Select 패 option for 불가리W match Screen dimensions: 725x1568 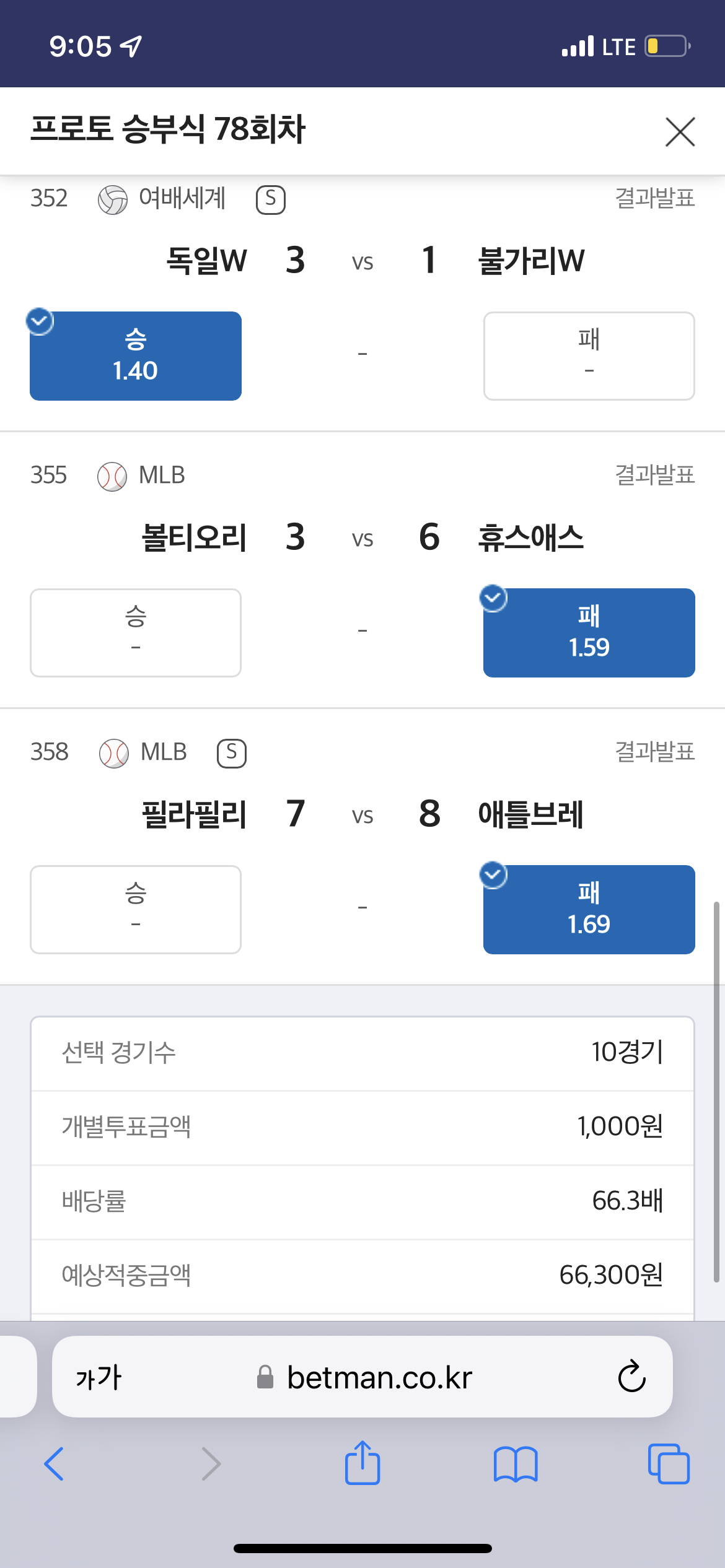click(589, 356)
